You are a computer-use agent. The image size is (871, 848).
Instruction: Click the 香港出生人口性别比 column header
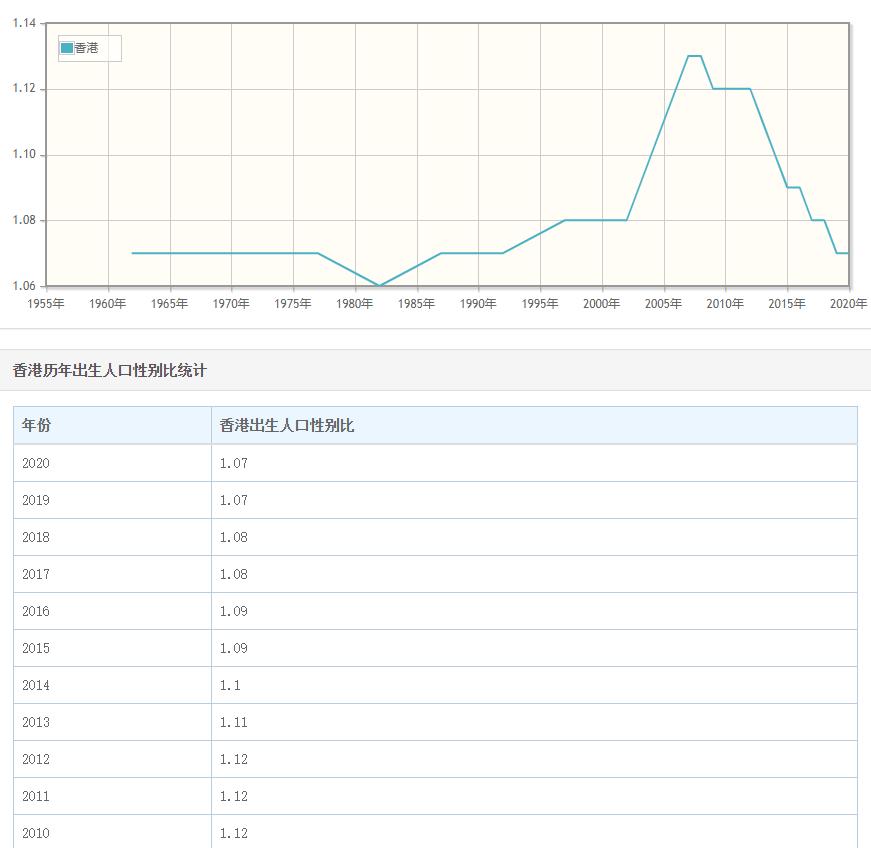[287, 426]
